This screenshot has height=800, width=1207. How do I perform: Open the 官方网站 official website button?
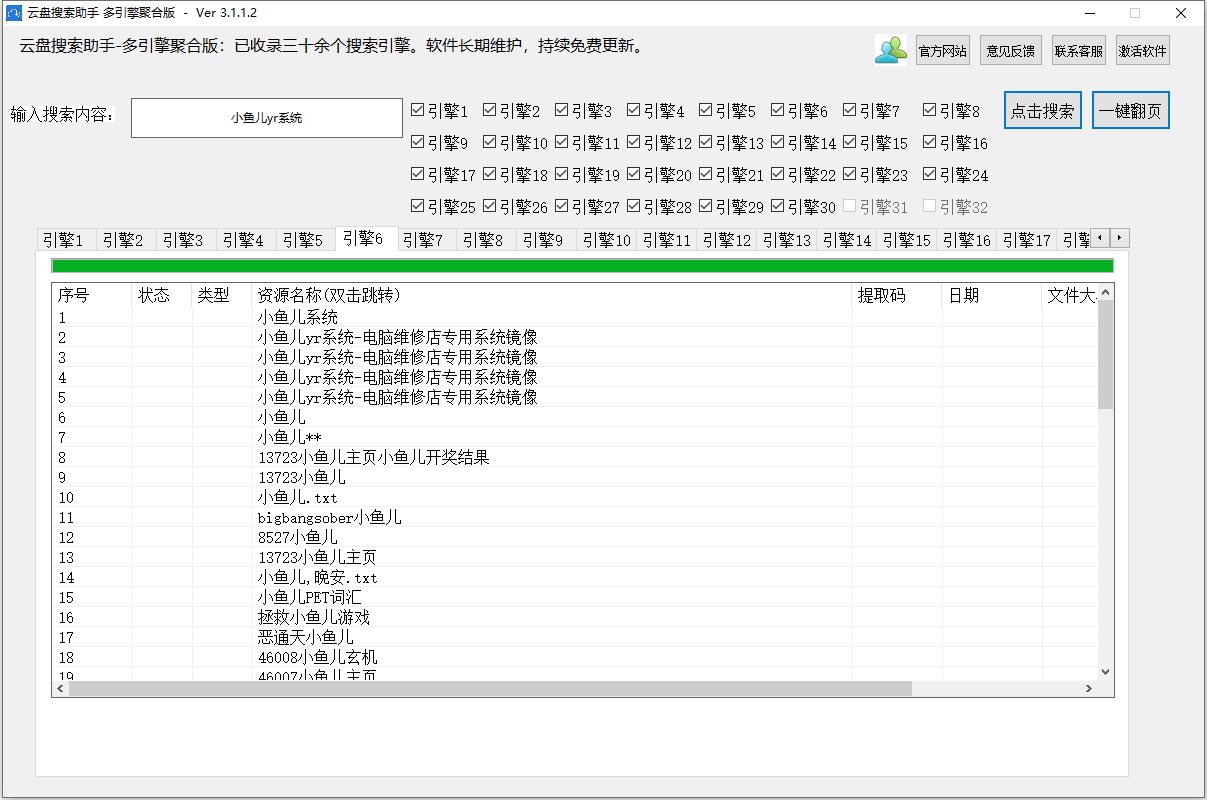click(x=943, y=51)
